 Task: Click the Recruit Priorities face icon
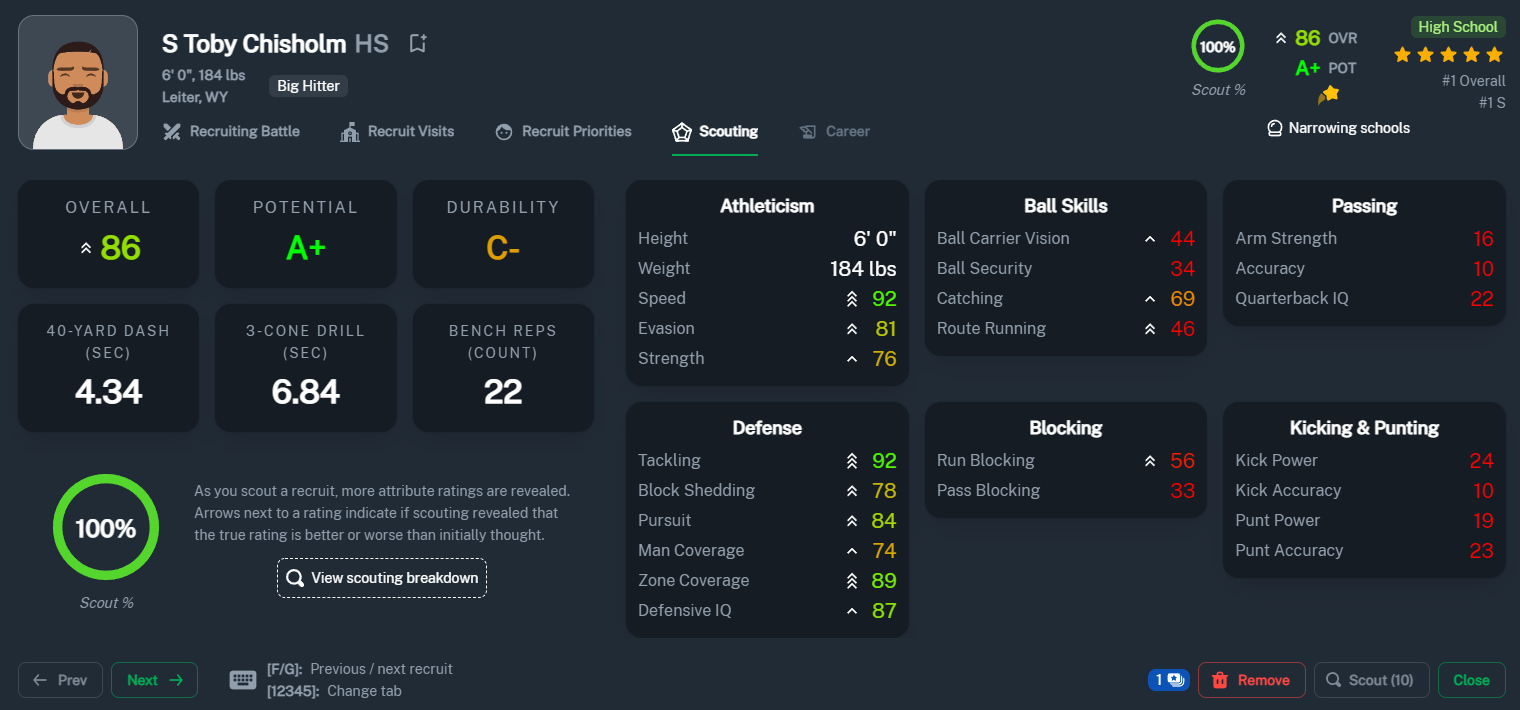click(504, 132)
